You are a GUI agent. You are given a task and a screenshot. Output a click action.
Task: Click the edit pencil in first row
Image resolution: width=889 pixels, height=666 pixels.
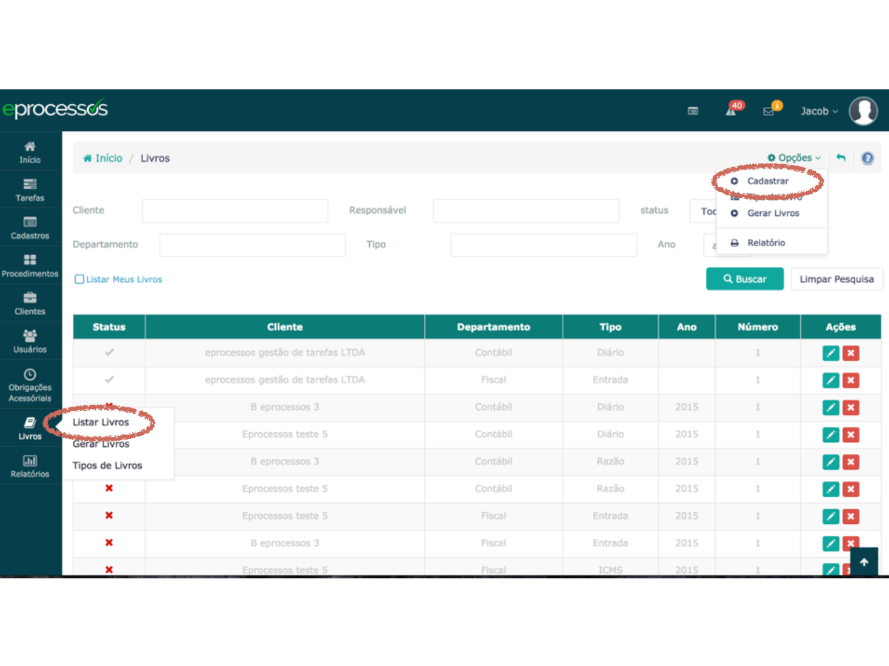tap(830, 353)
